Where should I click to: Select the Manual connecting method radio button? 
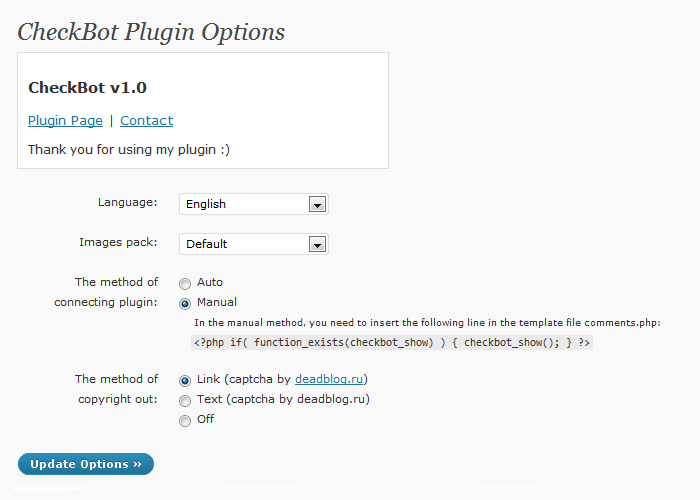pyautogui.click(x=185, y=304)
